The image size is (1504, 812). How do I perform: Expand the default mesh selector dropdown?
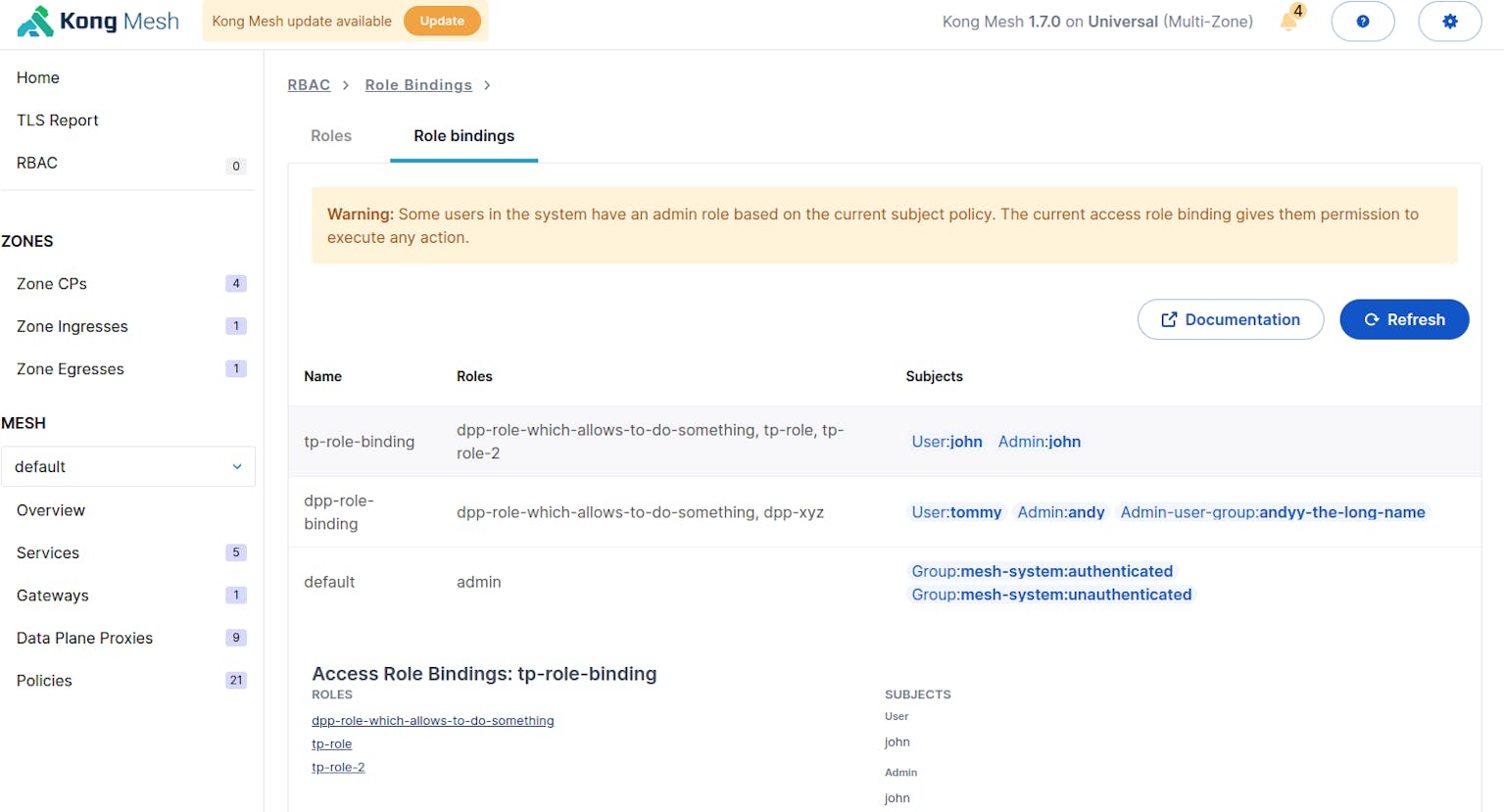pos(237,466)
